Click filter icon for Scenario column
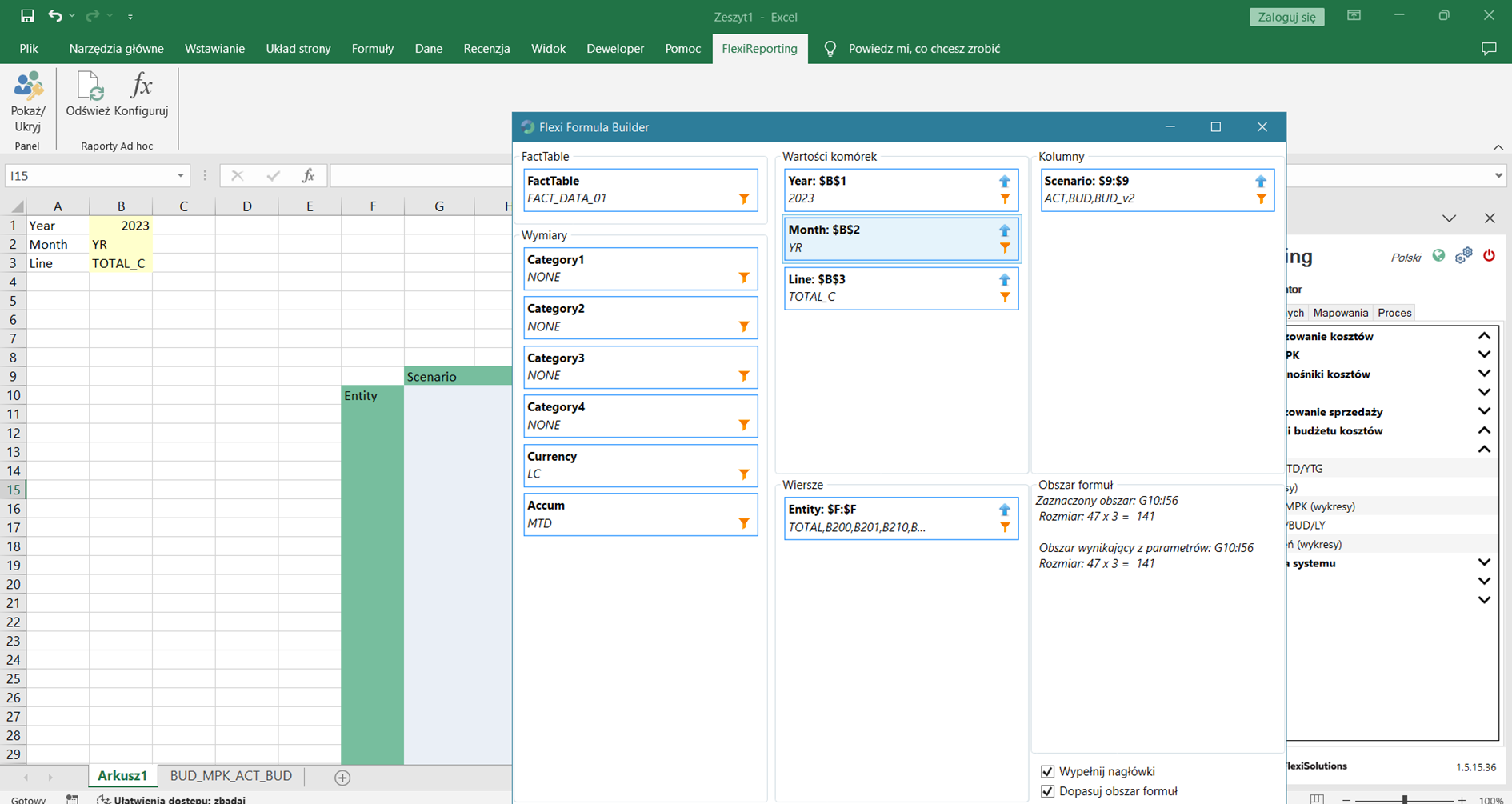Image resolution: width=1512 pixels, height=804 pixels. click(1261, 199)
